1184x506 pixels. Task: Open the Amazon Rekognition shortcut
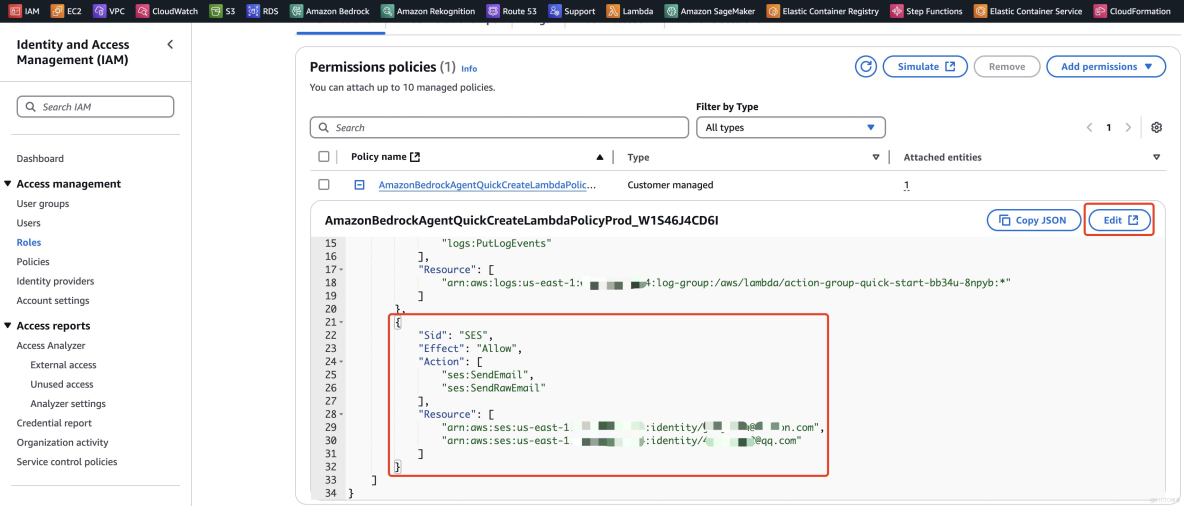pos(429,11)
